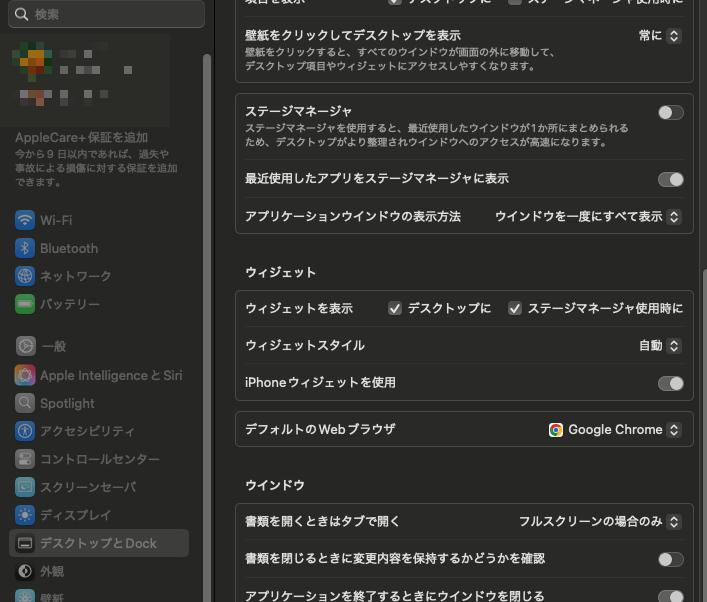Click the ウィジェット section heading
This screenshot has width=707, height=602.
280,272
